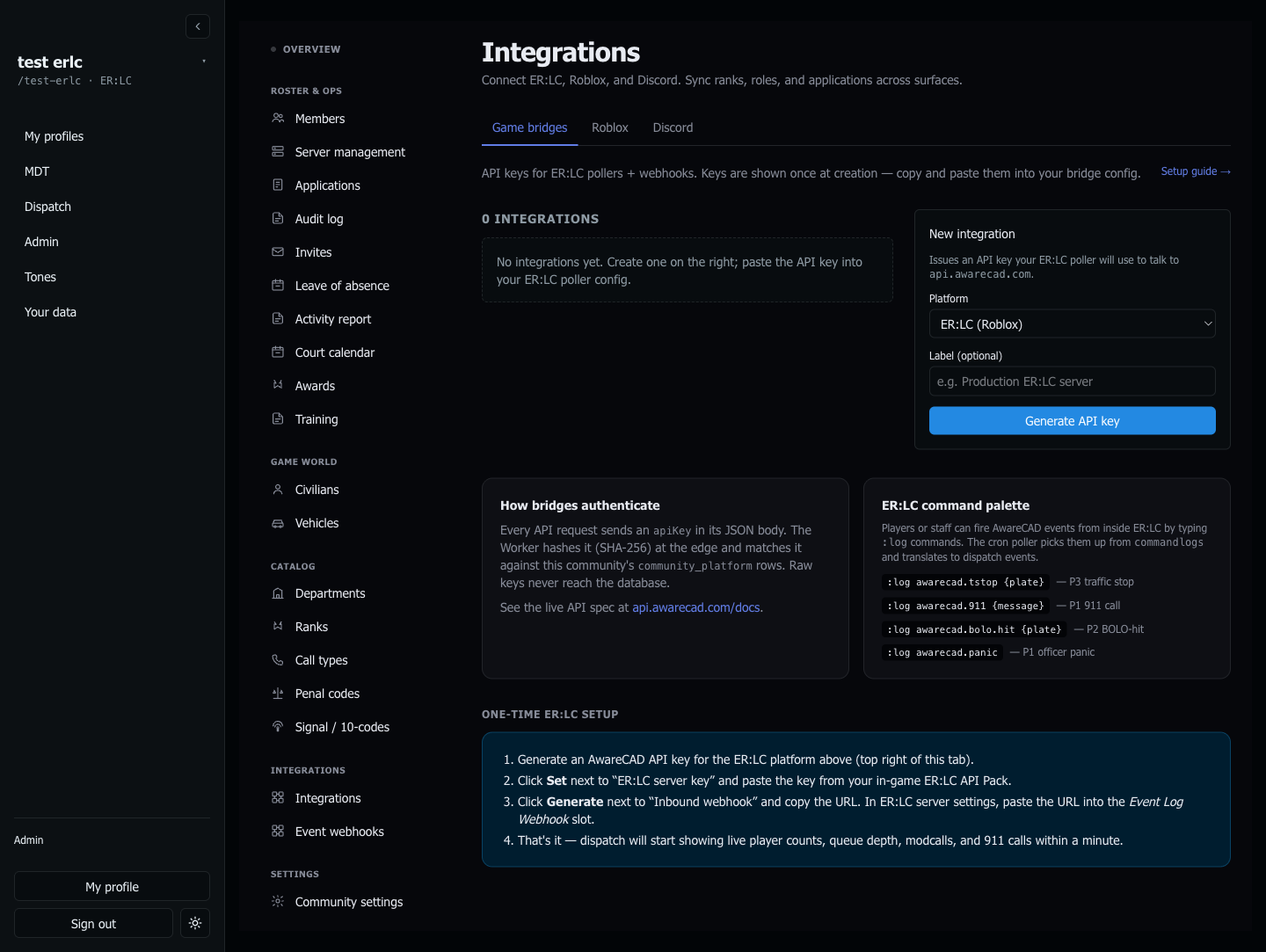
Task: Click the Penal codes scales icon
Action: pos(278,693)
